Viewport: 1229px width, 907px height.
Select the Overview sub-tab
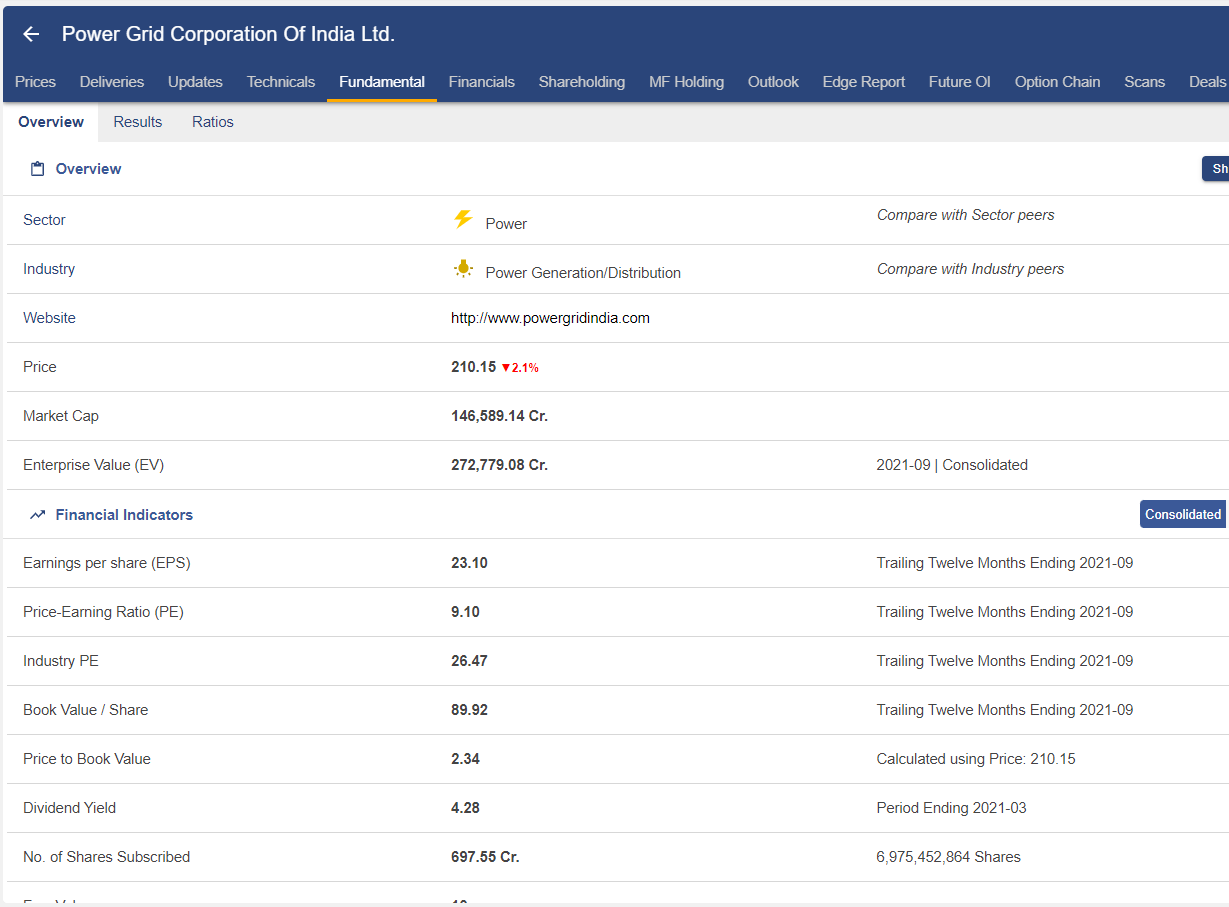51,122
